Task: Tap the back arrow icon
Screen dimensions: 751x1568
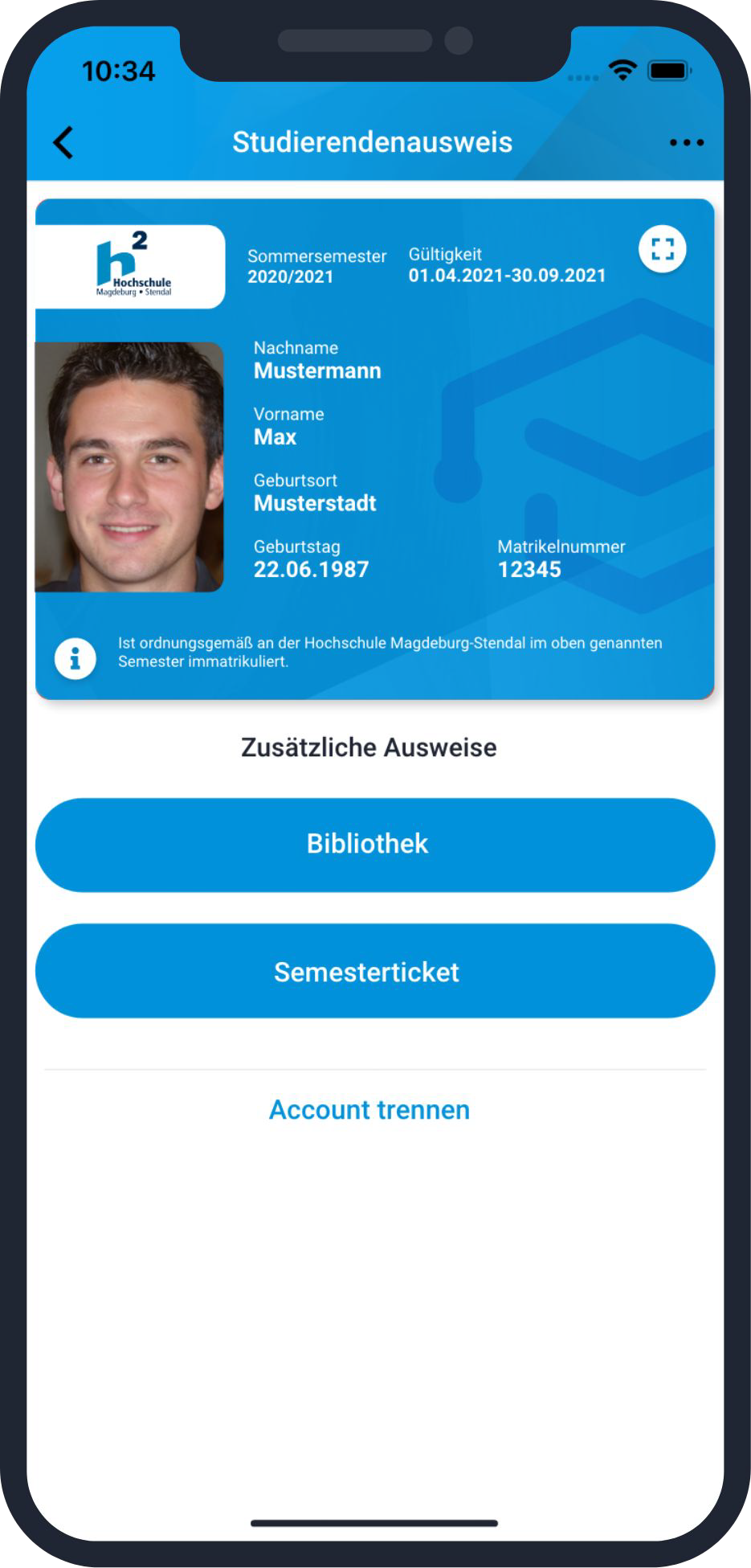Action: (63, 143)
